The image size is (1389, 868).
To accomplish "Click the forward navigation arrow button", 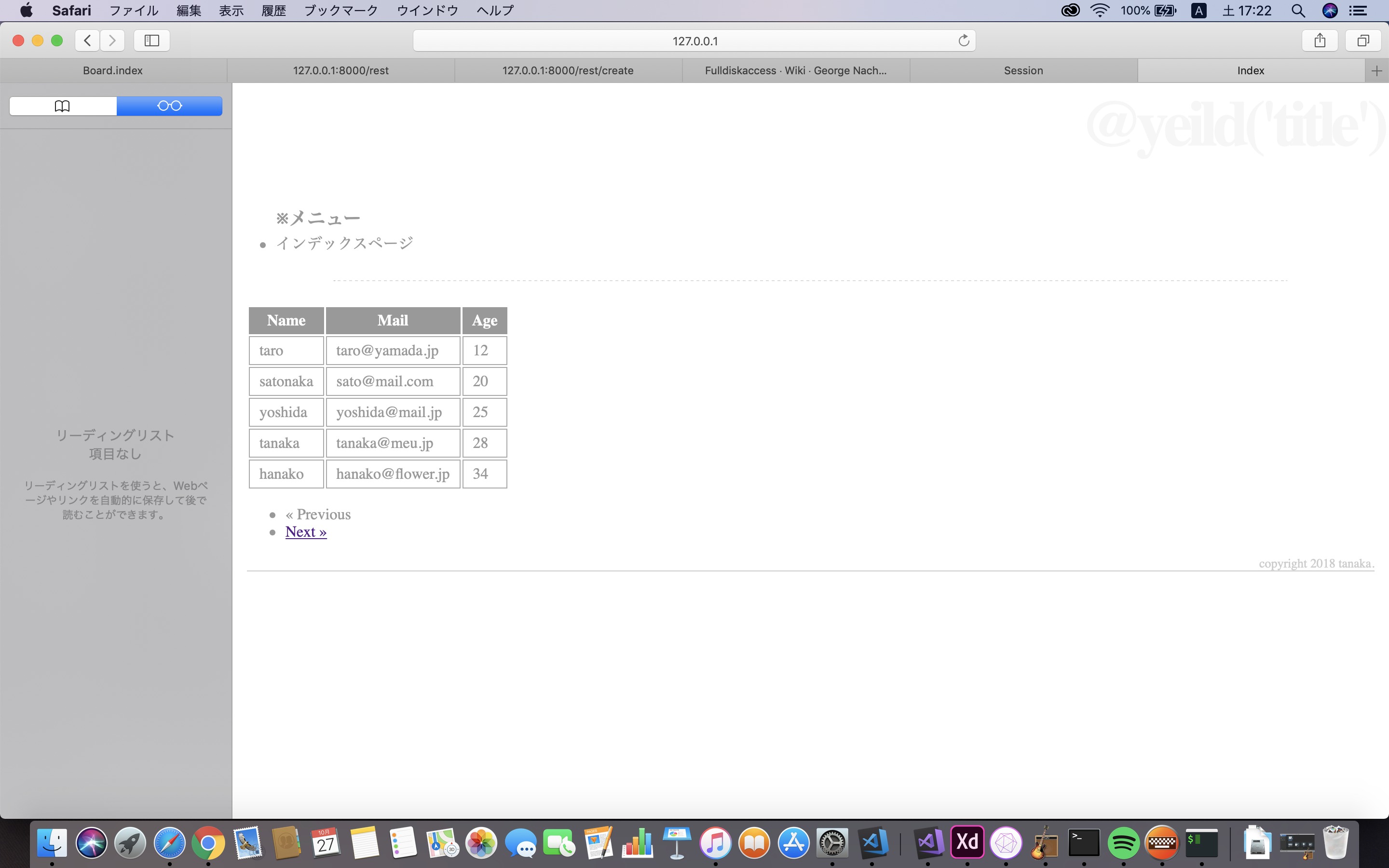I will 113,40.
